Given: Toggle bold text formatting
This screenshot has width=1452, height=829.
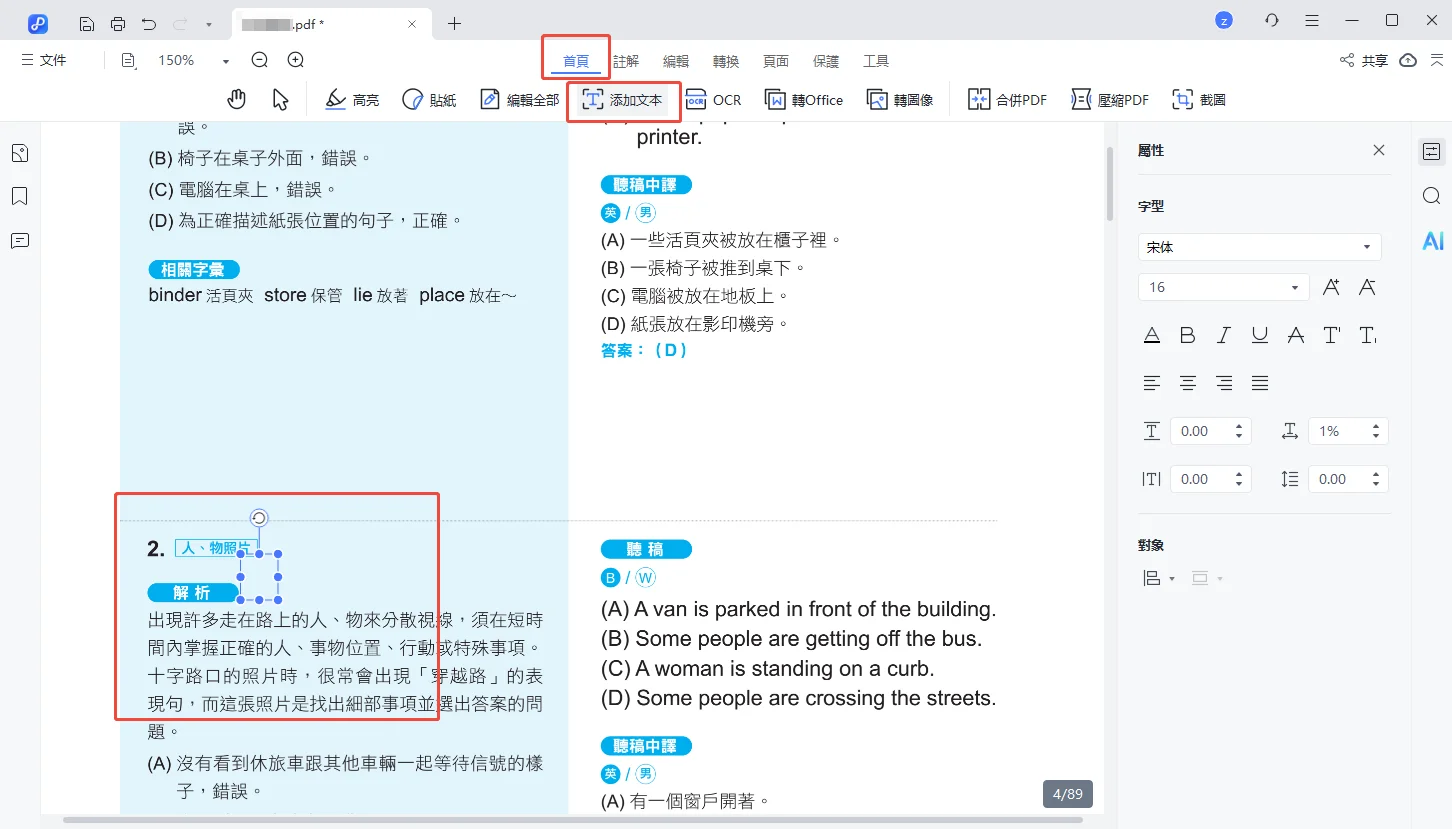Looking at the screenshot, I should [1188, 336].
